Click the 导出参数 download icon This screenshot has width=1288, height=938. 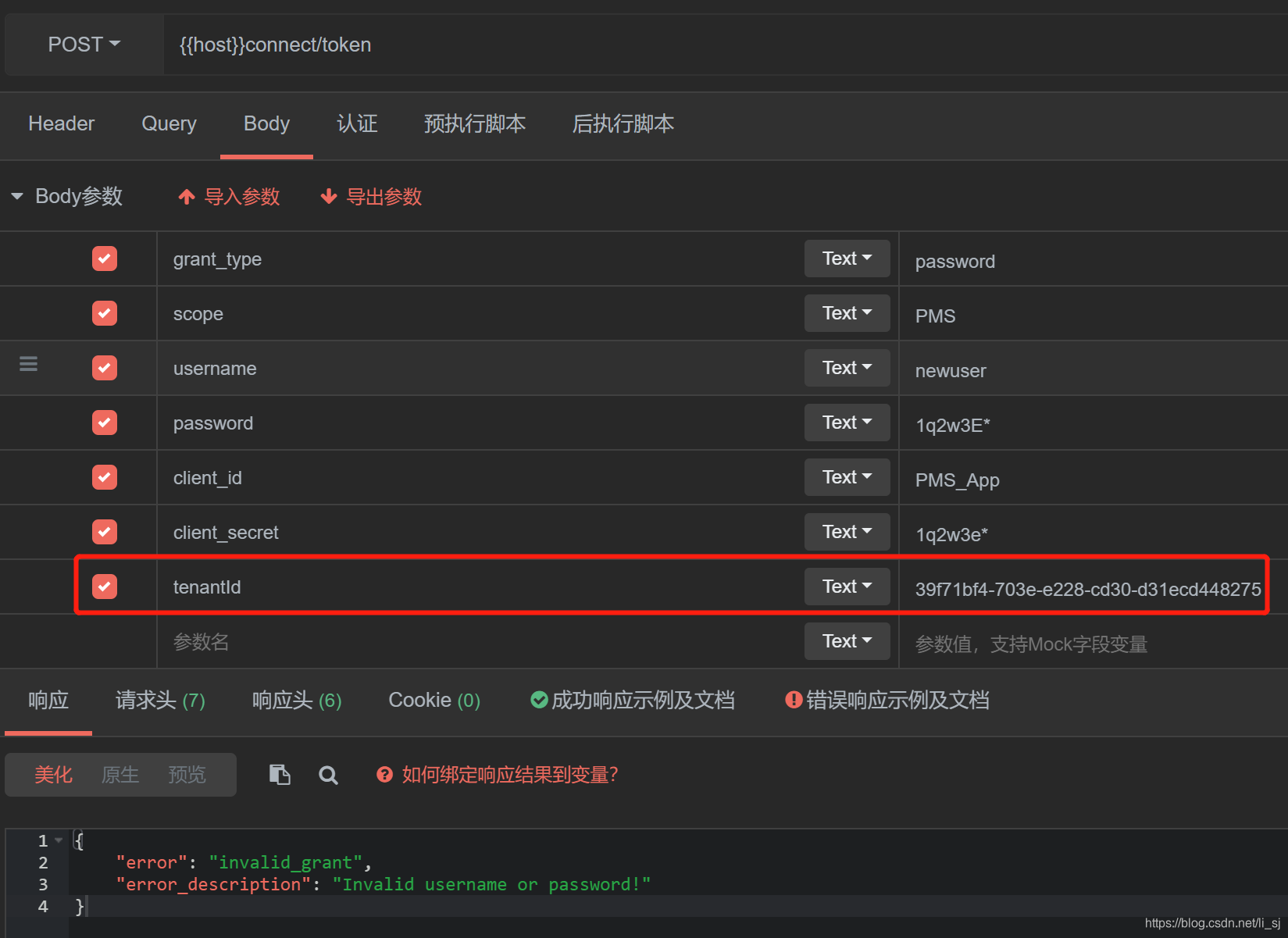click(329, 196)
